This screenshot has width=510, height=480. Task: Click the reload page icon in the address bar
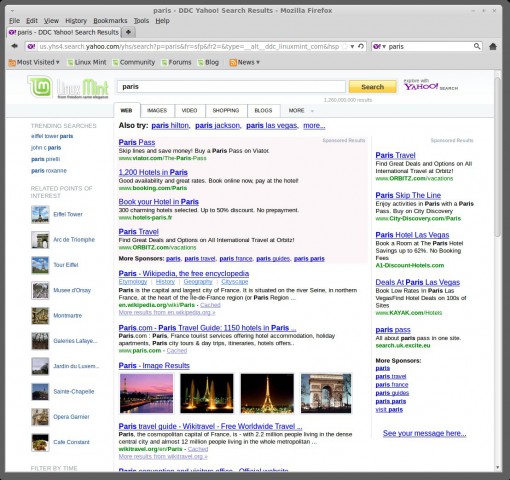pos(361,46)
